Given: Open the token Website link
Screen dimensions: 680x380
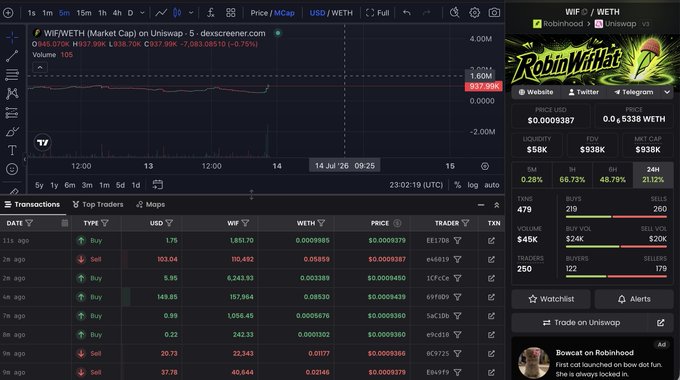Looking at the screenshot, I should pyautogui.click(x=536, y=92).
